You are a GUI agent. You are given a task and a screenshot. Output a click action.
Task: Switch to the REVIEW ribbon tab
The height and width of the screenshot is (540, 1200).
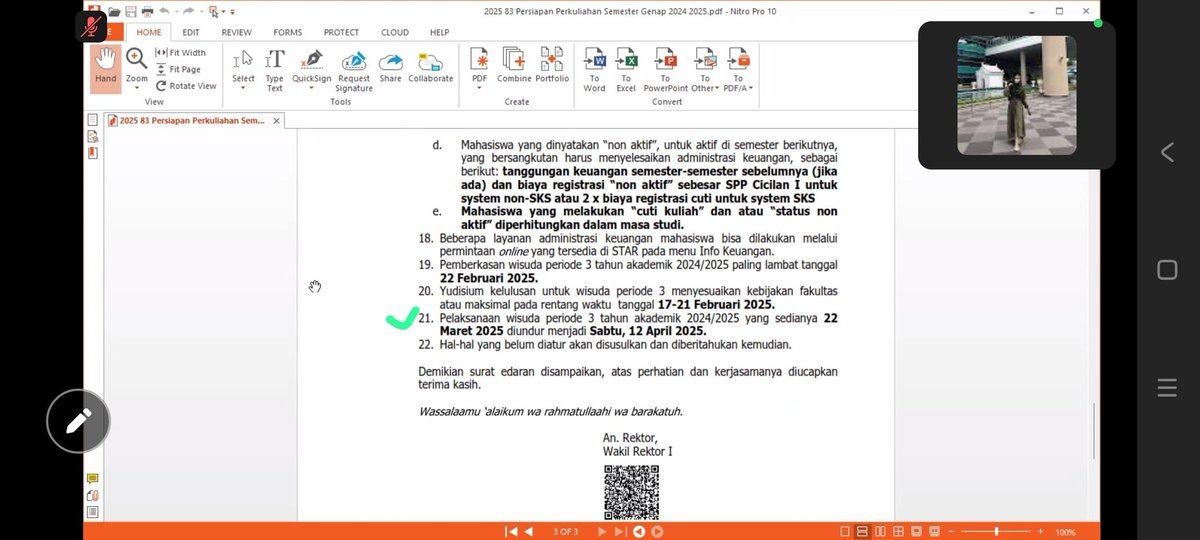[237, 32]
